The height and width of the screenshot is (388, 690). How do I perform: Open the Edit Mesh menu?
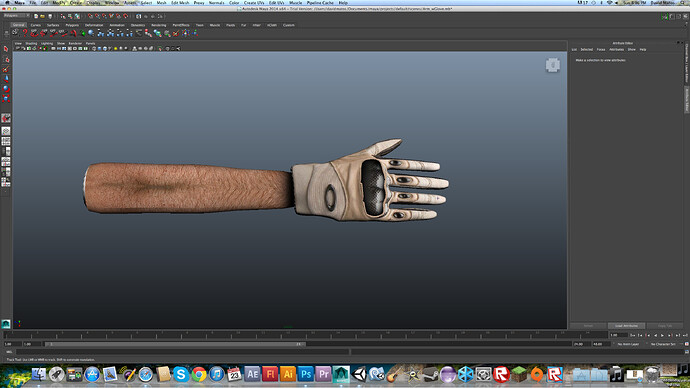pos(180,3)
